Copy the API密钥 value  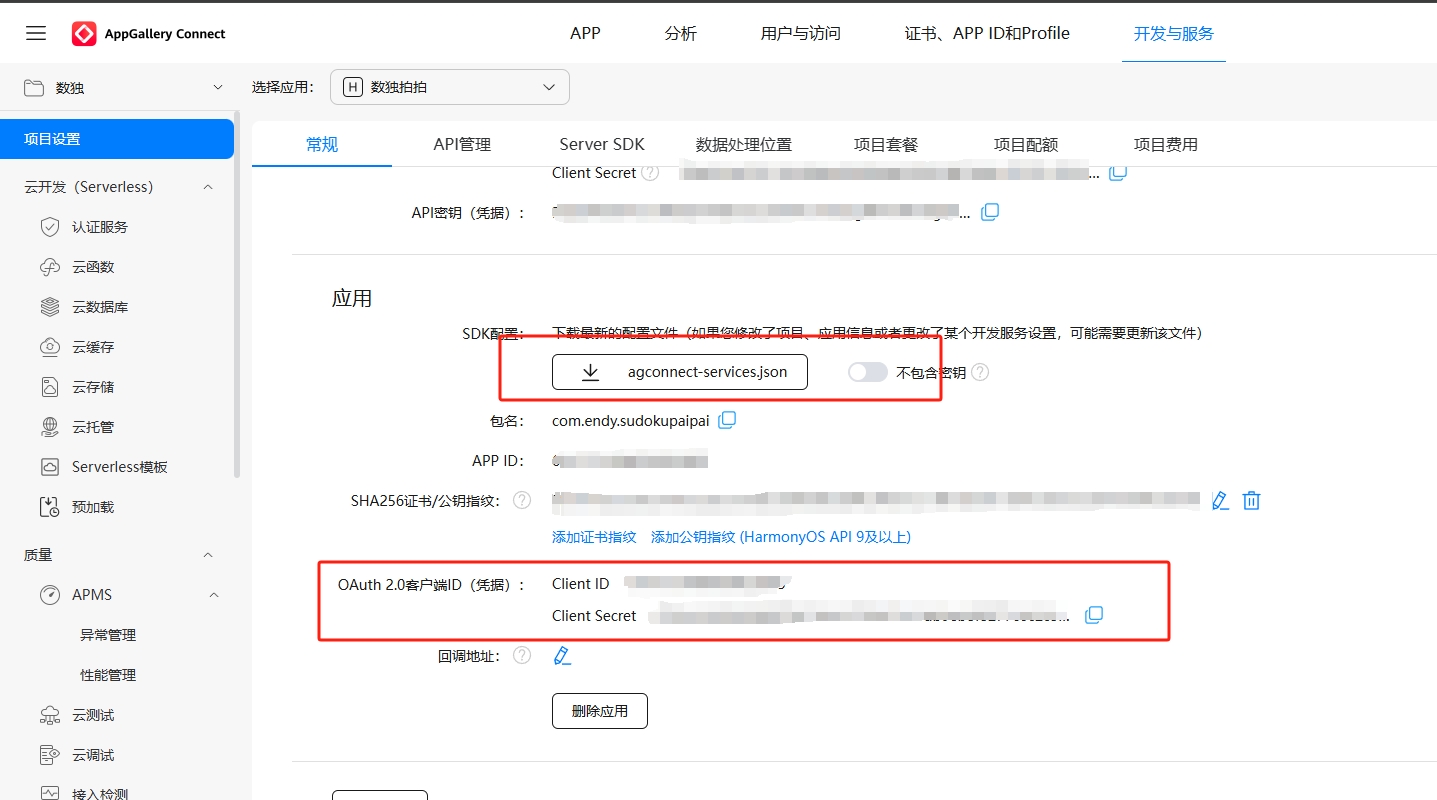[x=990, y=212]
